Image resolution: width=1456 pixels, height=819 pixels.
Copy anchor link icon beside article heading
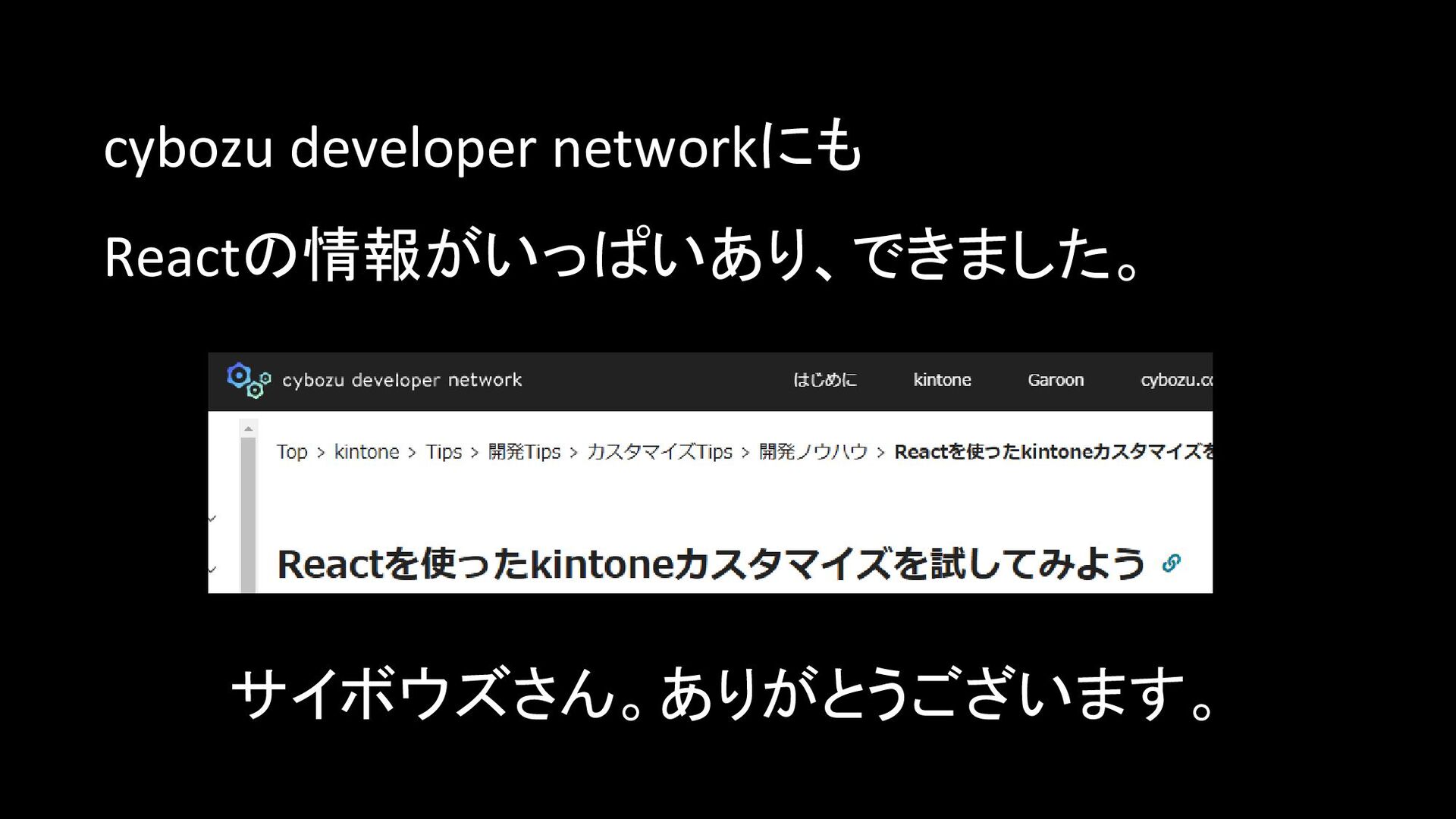tap(1171, 563)
